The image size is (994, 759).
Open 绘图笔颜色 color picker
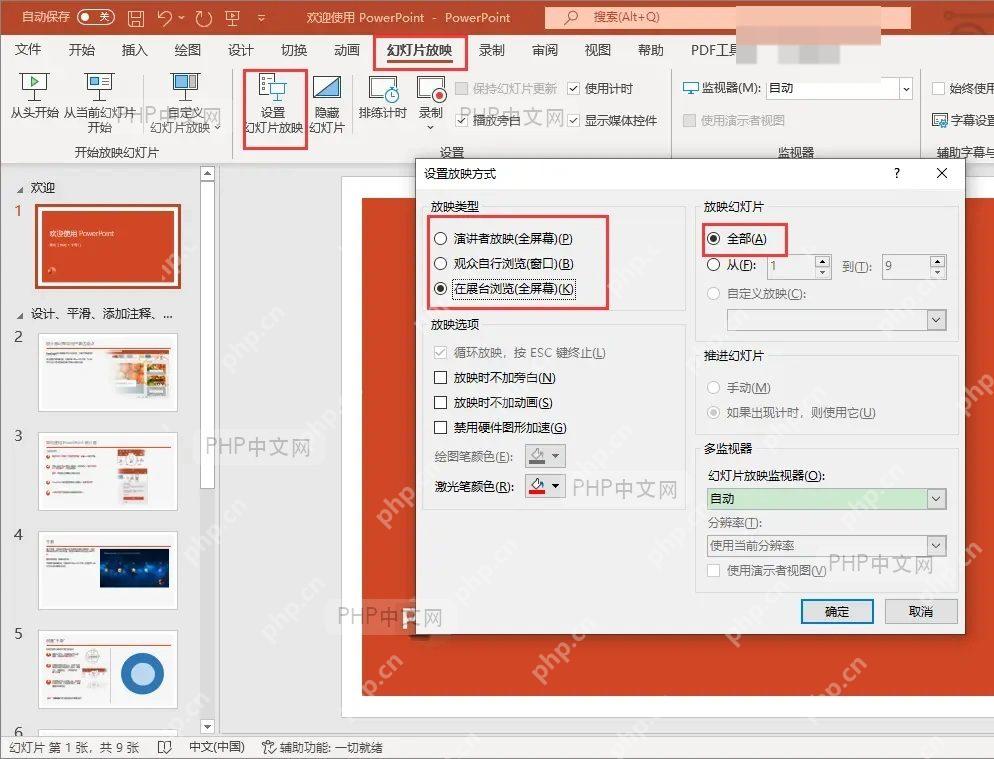coord(545,455)
